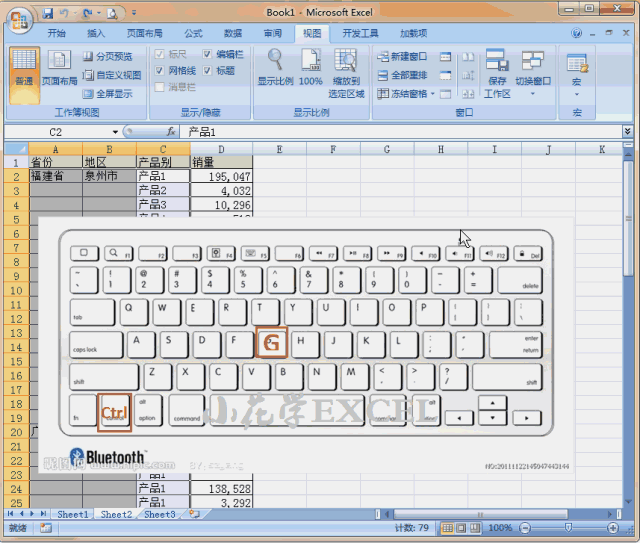
Task: Open the Developer (开发工具) tab
Action: [360, 33]
